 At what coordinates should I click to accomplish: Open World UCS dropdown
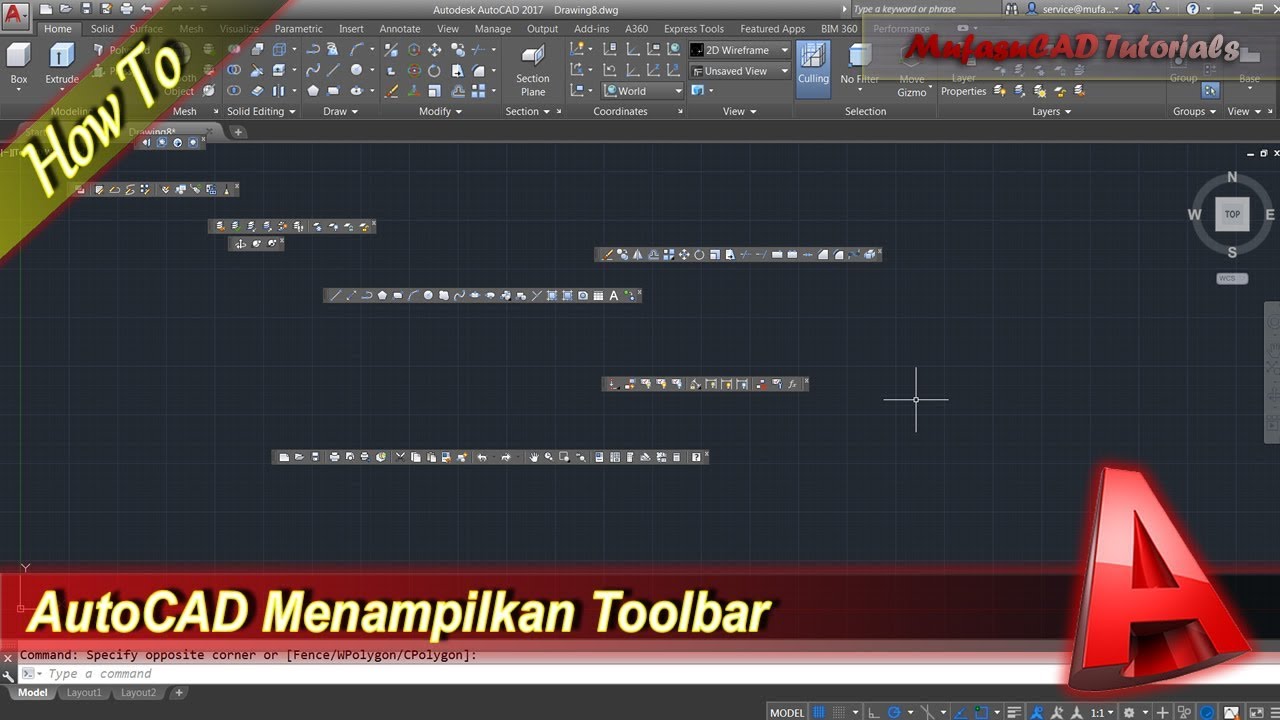coord(643,91)
